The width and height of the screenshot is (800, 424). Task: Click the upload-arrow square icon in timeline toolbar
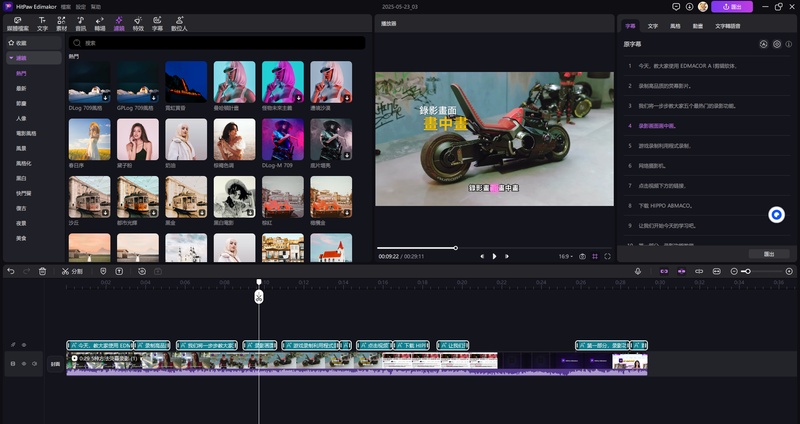point(119,271)
